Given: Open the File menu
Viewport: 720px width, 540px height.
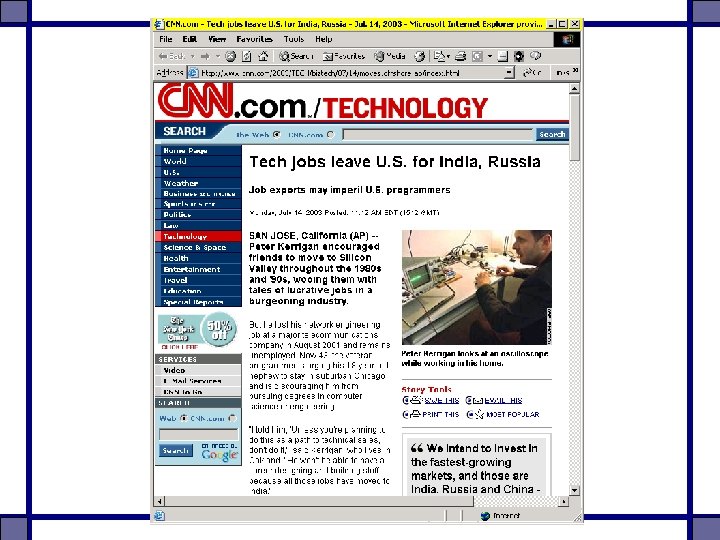Looking at the screenshot, I should pos(166,39).
